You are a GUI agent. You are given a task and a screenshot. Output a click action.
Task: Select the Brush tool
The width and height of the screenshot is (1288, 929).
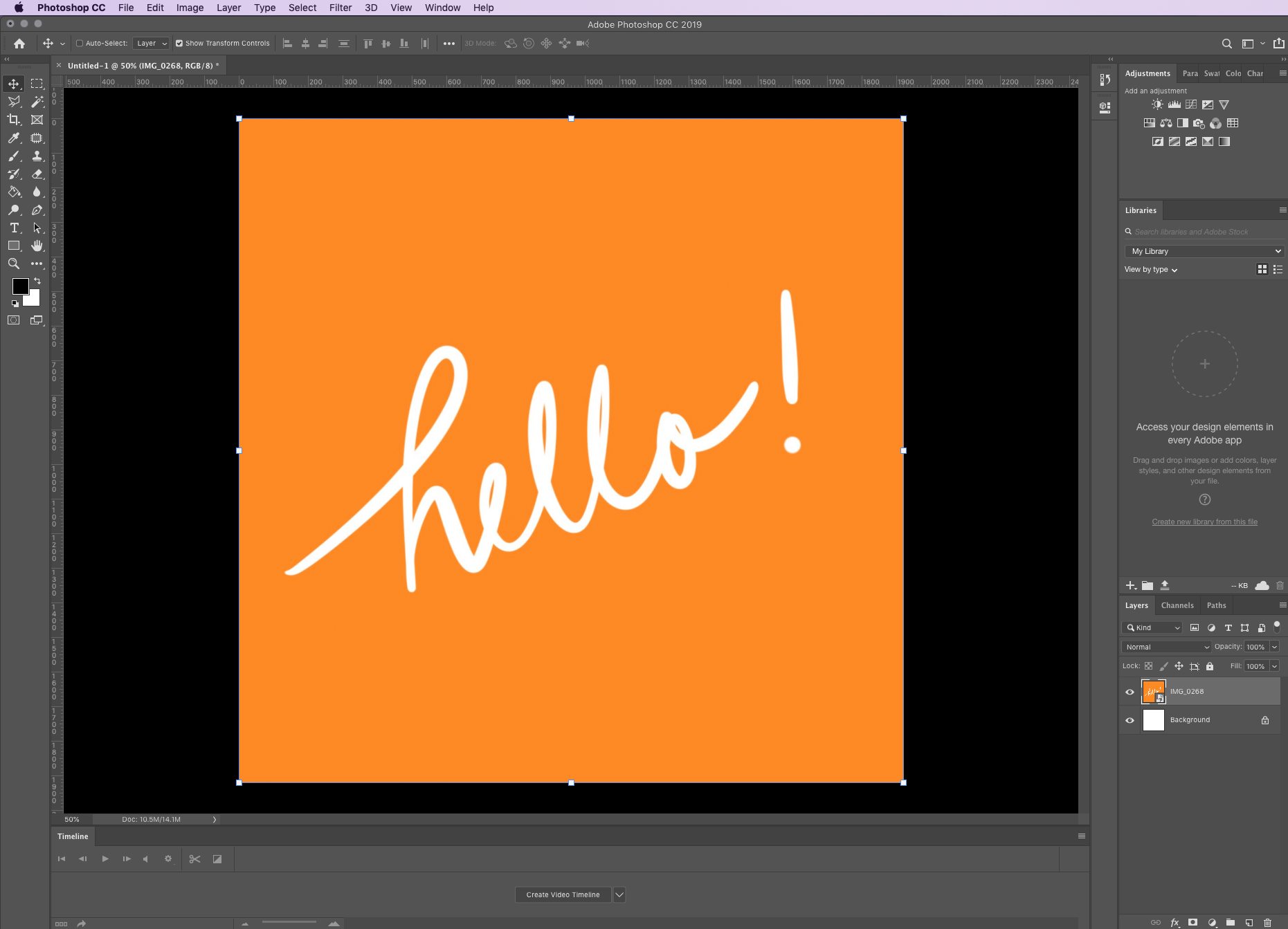click(13, 156)
